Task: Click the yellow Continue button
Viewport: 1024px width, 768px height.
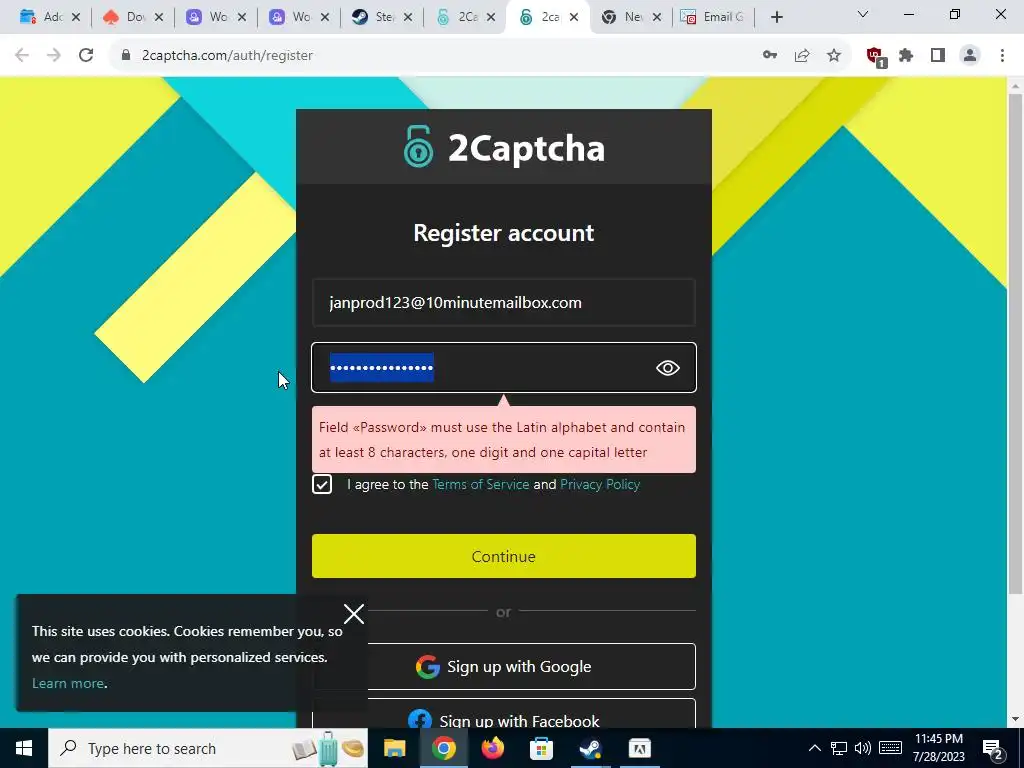Action: 504,556
